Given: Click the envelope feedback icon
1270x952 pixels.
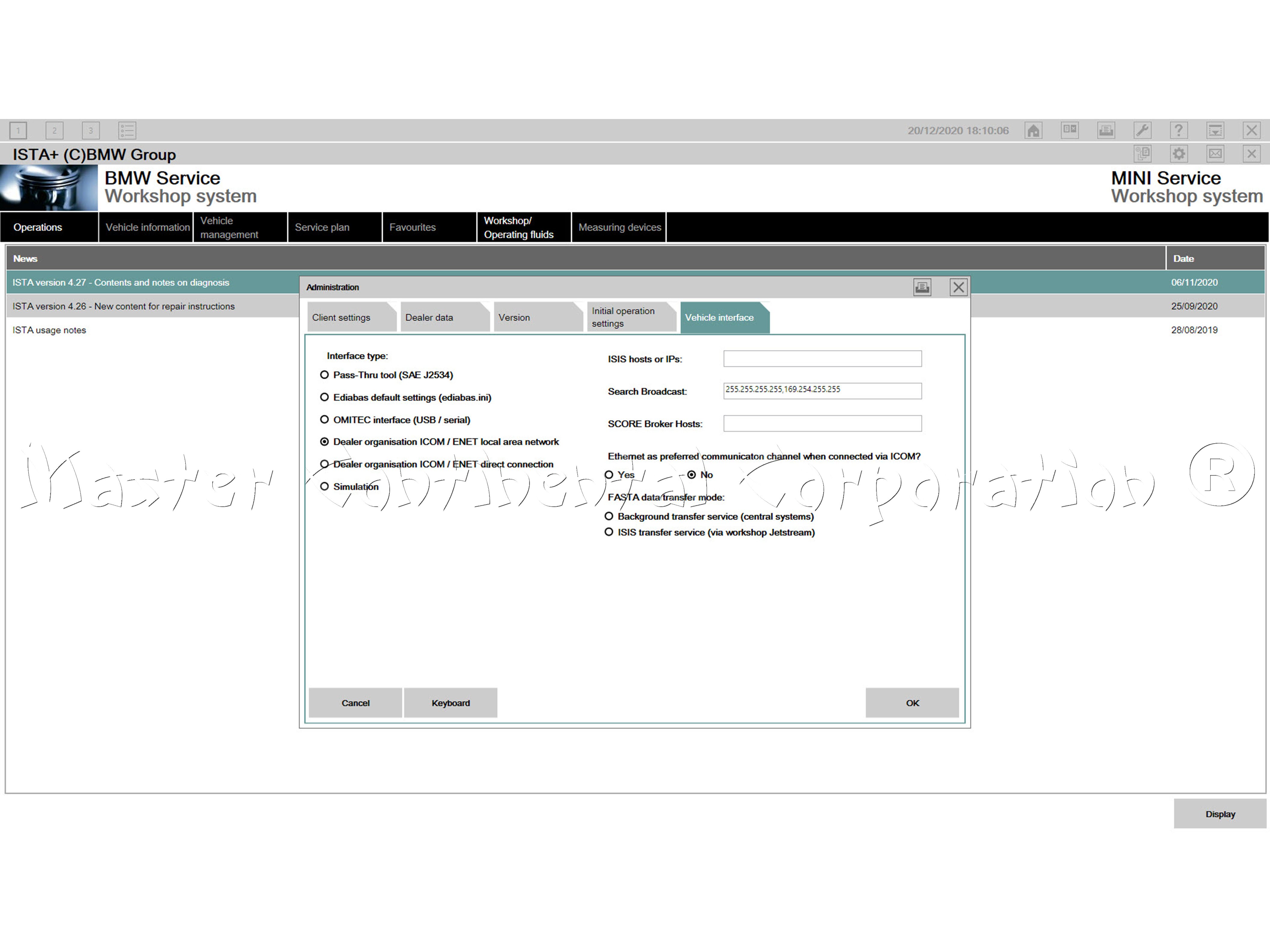Looking at the screenshot, I should click(x=1215, y=154).
